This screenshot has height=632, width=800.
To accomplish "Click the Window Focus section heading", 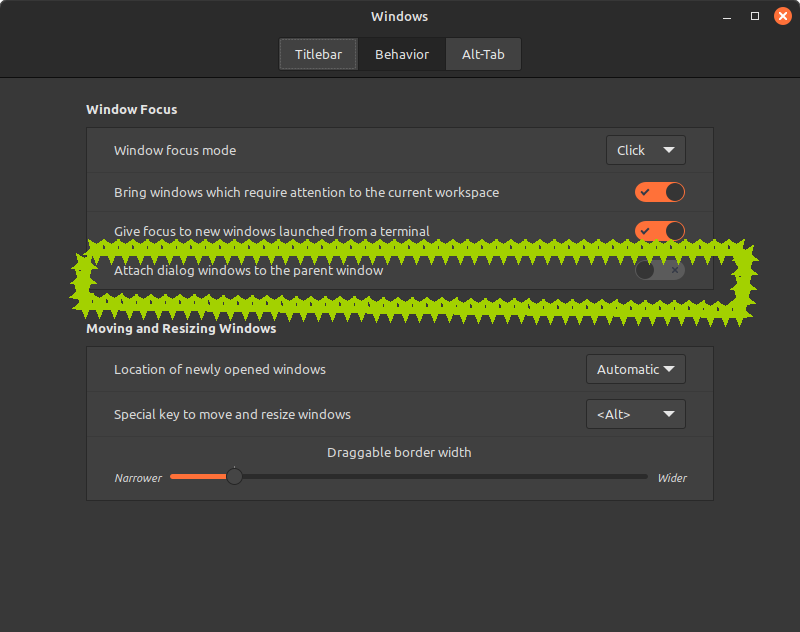I will click(132, 109).
